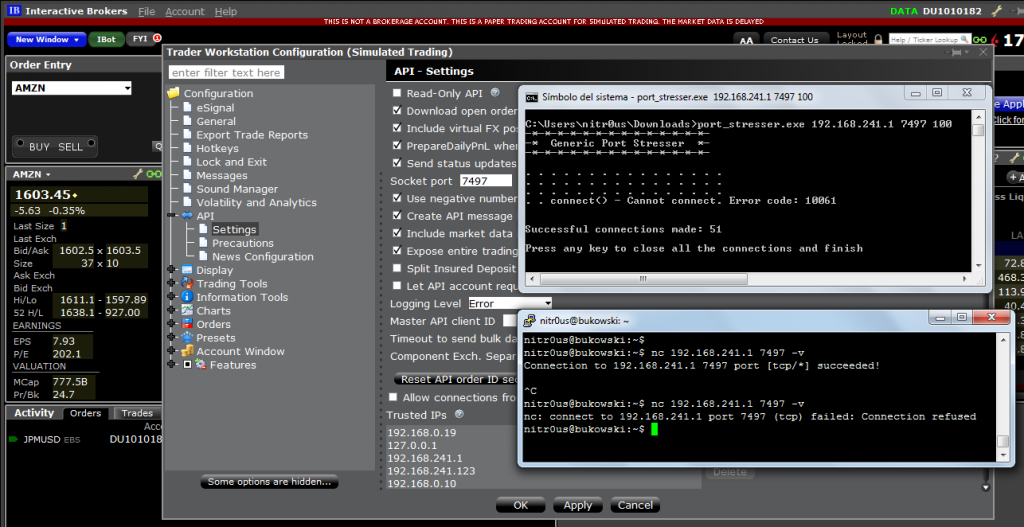
Task: Click the Cancel button
Action: click(635, 505)
